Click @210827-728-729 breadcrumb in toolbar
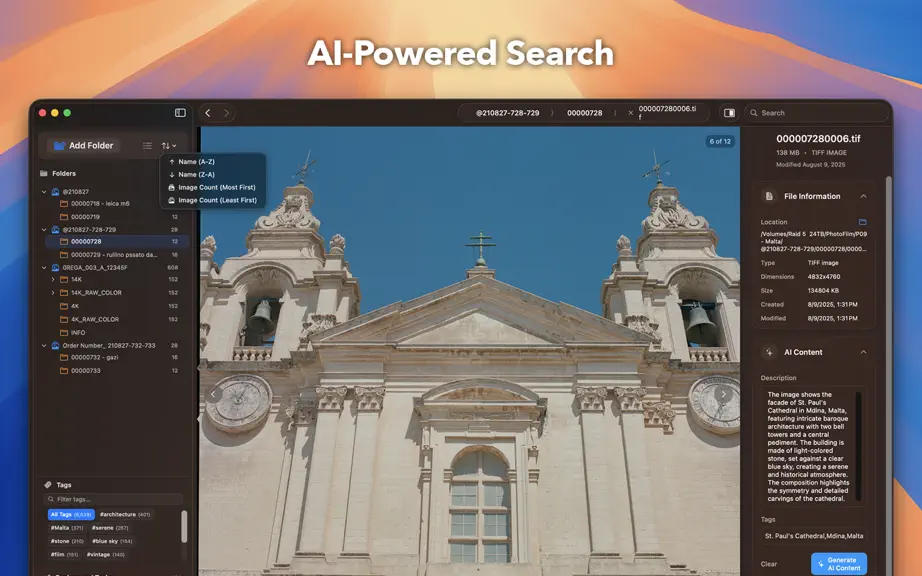Viewport: 922px width, 576px height. point(507,113)
